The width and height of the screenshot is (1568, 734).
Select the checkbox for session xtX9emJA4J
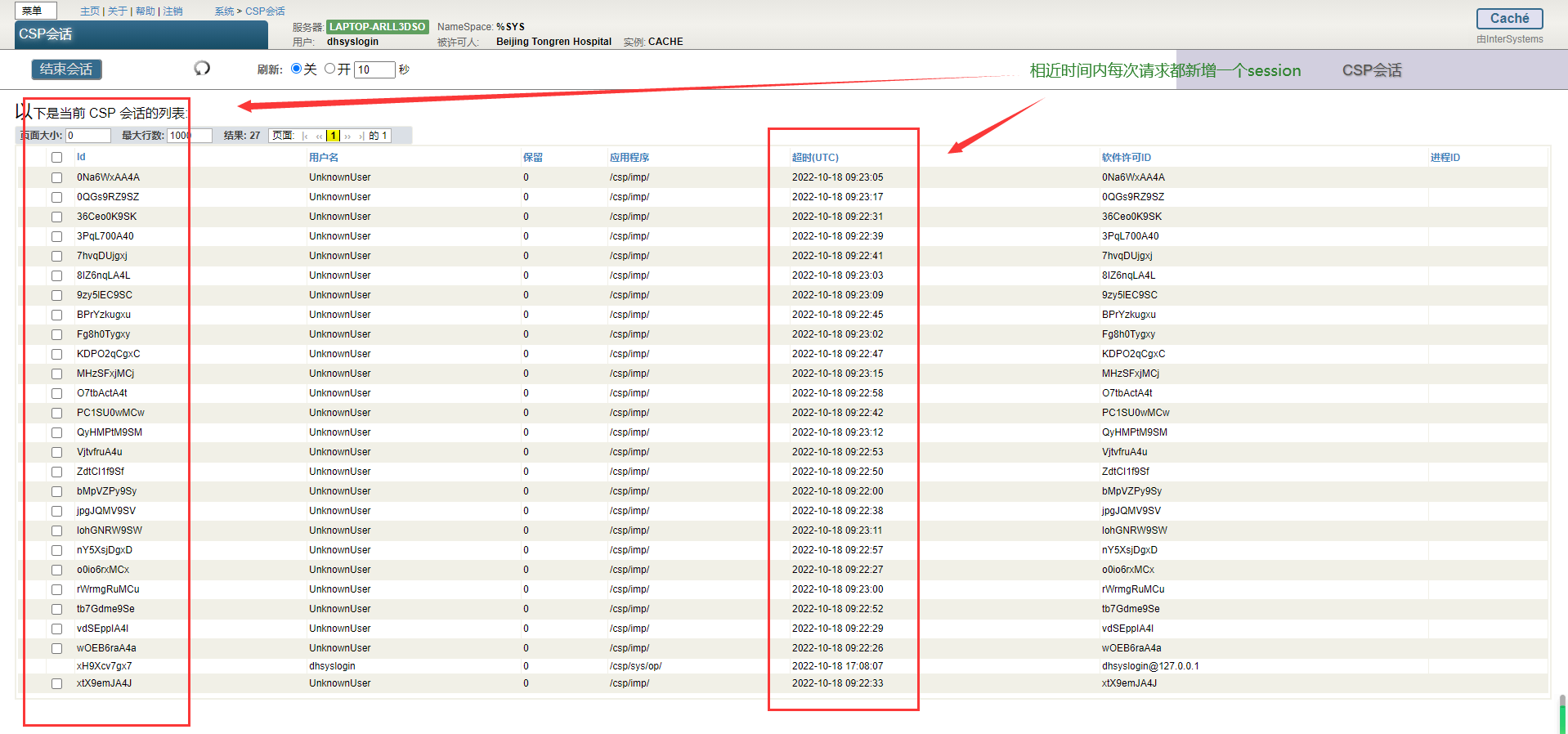click(x=56, y=683)
